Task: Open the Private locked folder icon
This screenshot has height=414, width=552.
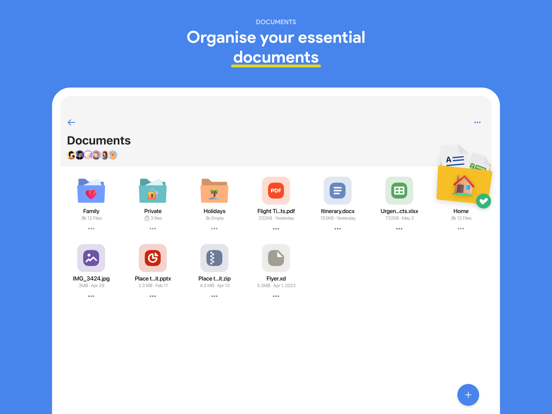Action: coord(152,190)
